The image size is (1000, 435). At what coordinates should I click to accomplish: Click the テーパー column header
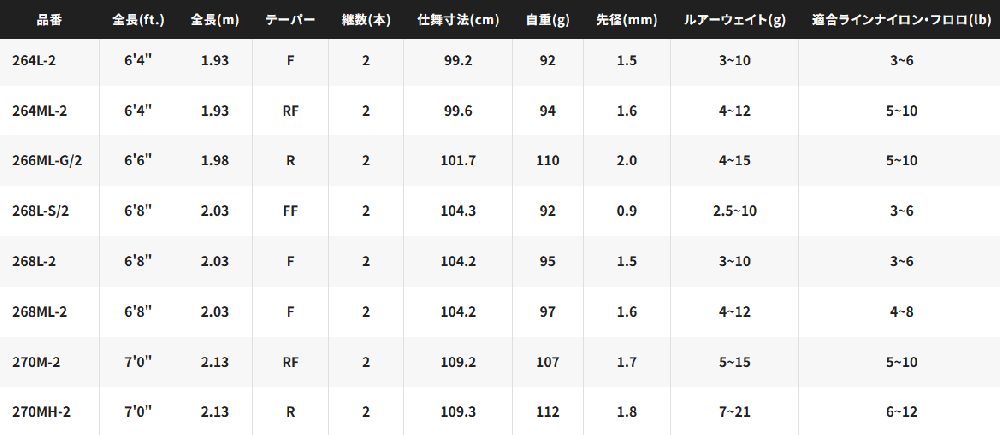click(290, 19)
